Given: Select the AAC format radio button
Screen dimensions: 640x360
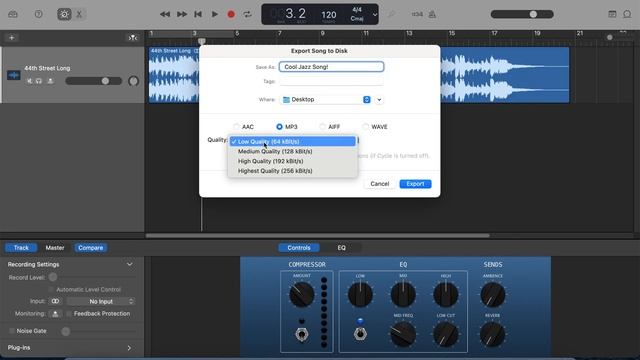Looking at the screenshot, I should [236, 127].
